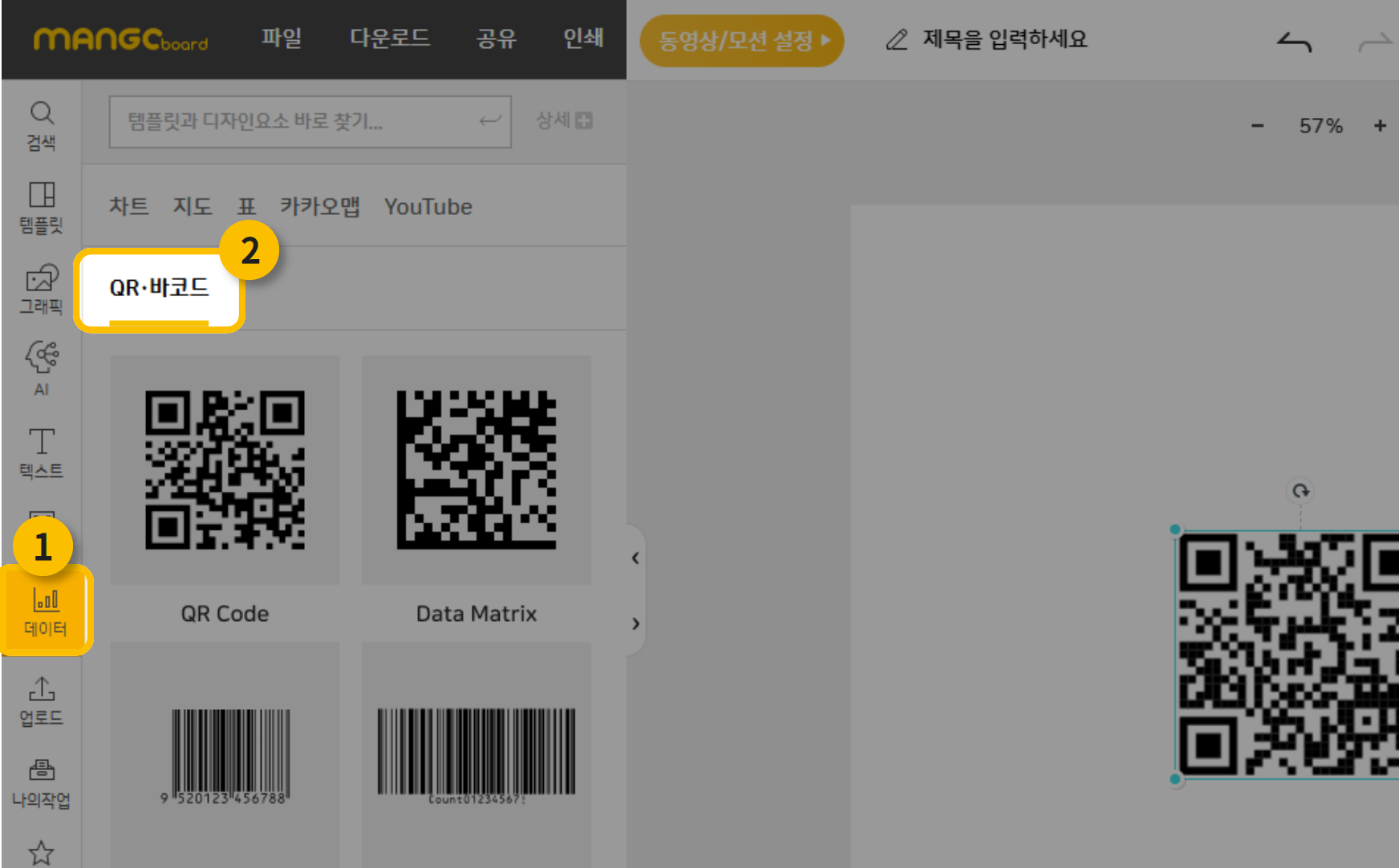This screenshot has height=868, width=1399.
Task: Click the pencil edit-title icon
Action: 897,39
